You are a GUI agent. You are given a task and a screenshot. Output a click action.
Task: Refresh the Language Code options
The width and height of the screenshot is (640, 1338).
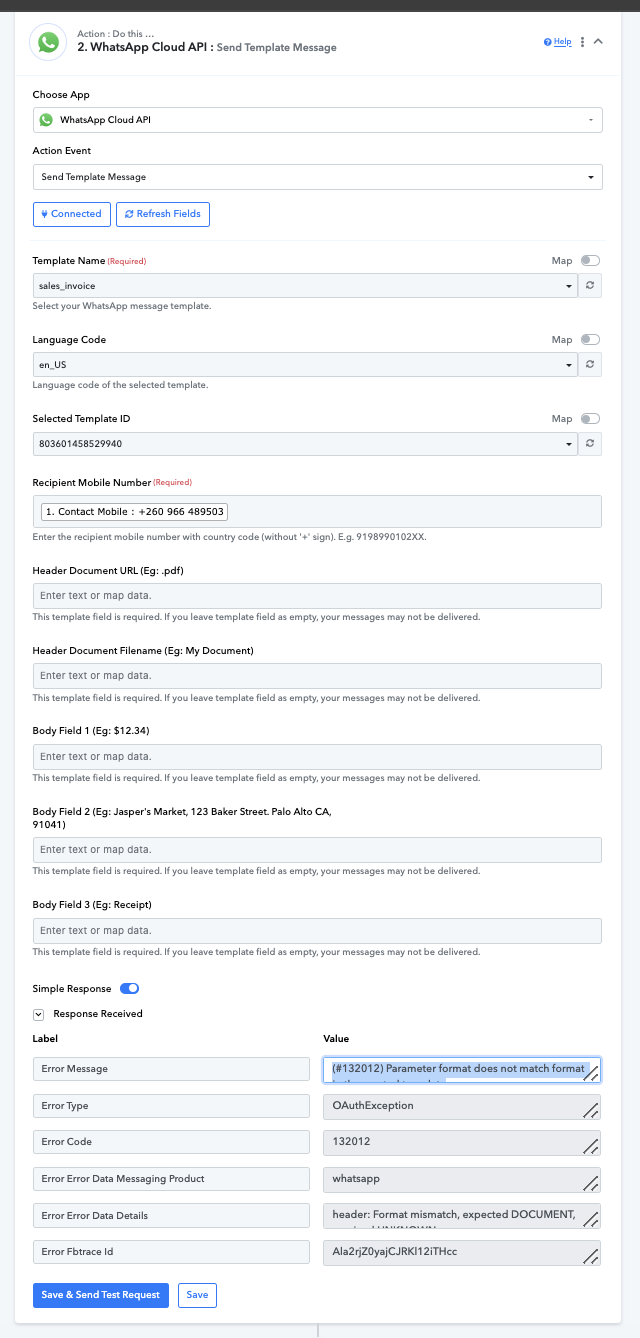point(590,365)
